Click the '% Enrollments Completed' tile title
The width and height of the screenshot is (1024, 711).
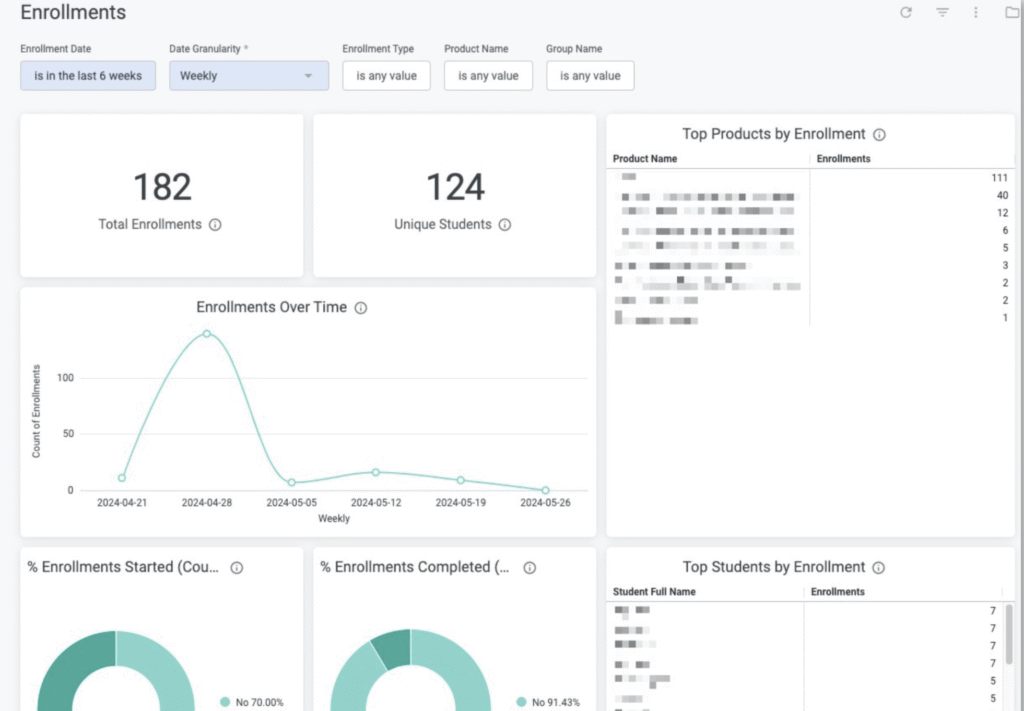tap(415, 567)
